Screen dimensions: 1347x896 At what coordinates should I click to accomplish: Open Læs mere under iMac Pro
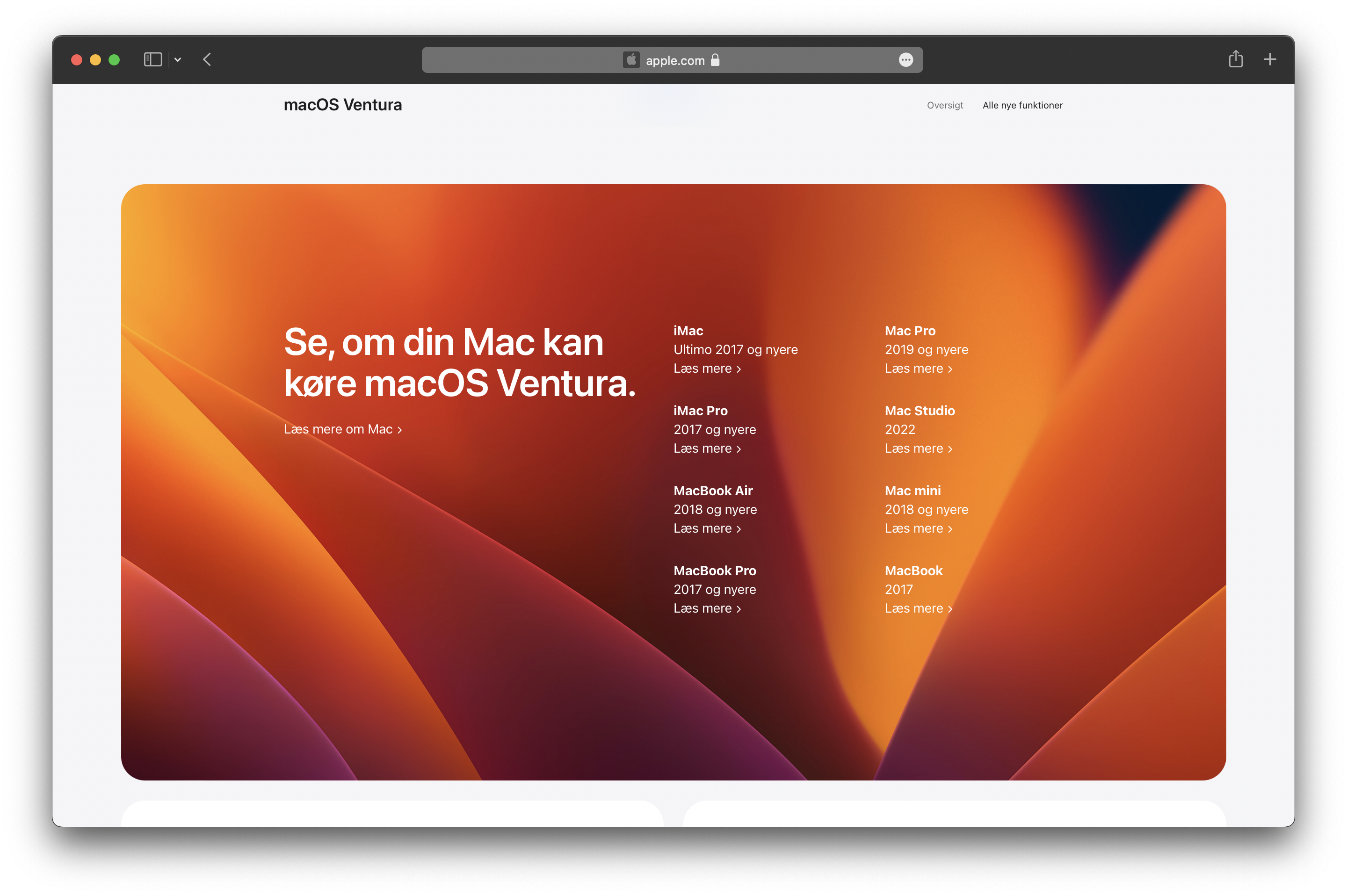click(707, 448)
